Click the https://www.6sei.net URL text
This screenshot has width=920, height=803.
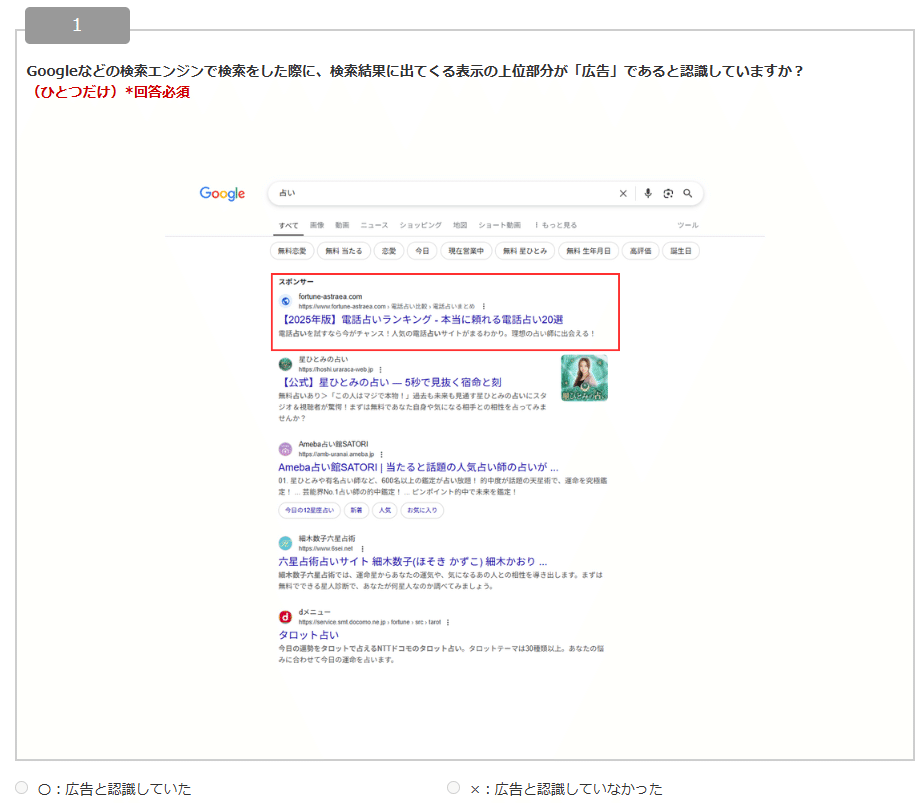click(x=326, y=549)
